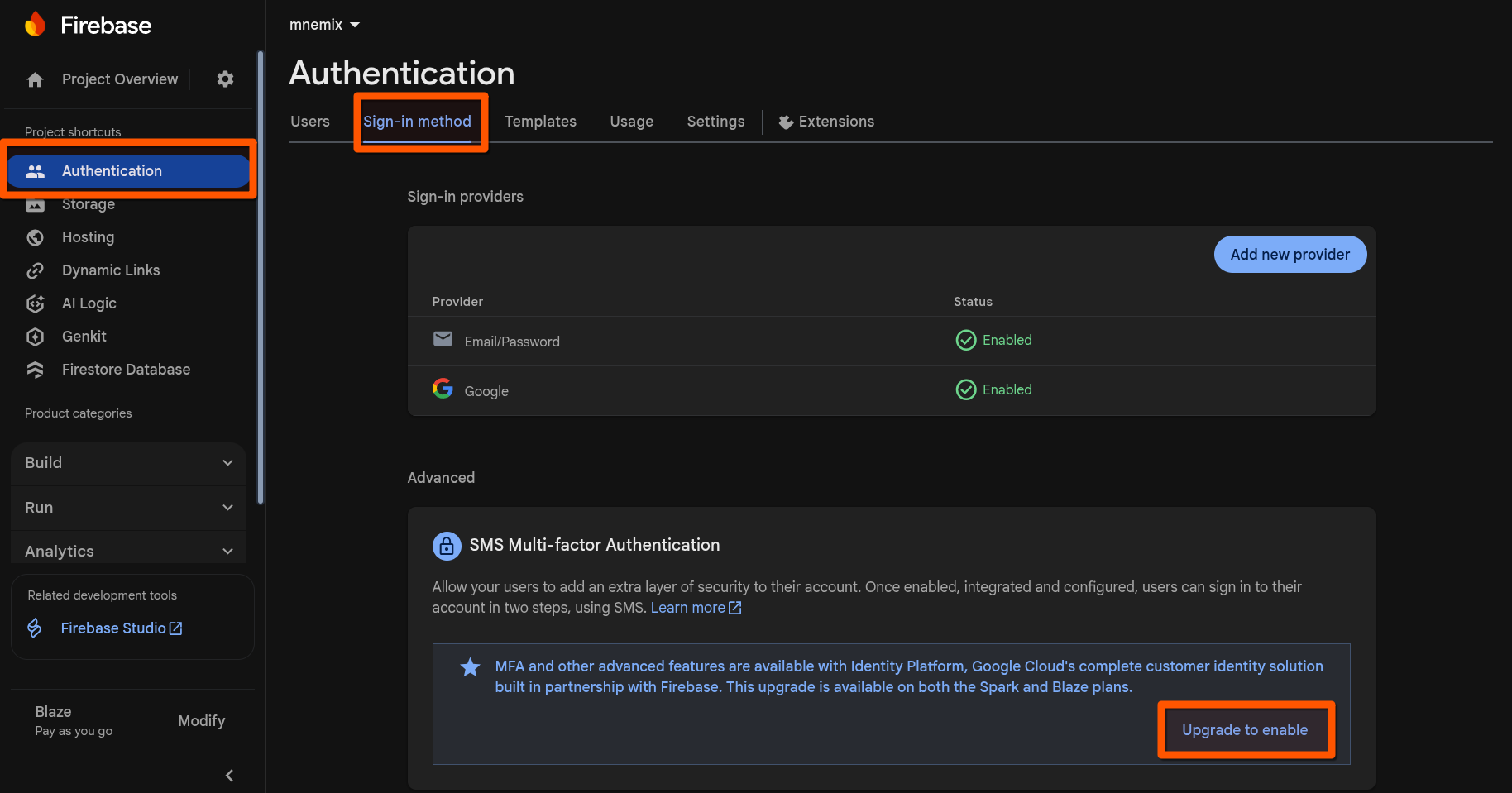Open Genkit from project shortcuts
This screenshot has height=793, width=1512.
[84, 337]
